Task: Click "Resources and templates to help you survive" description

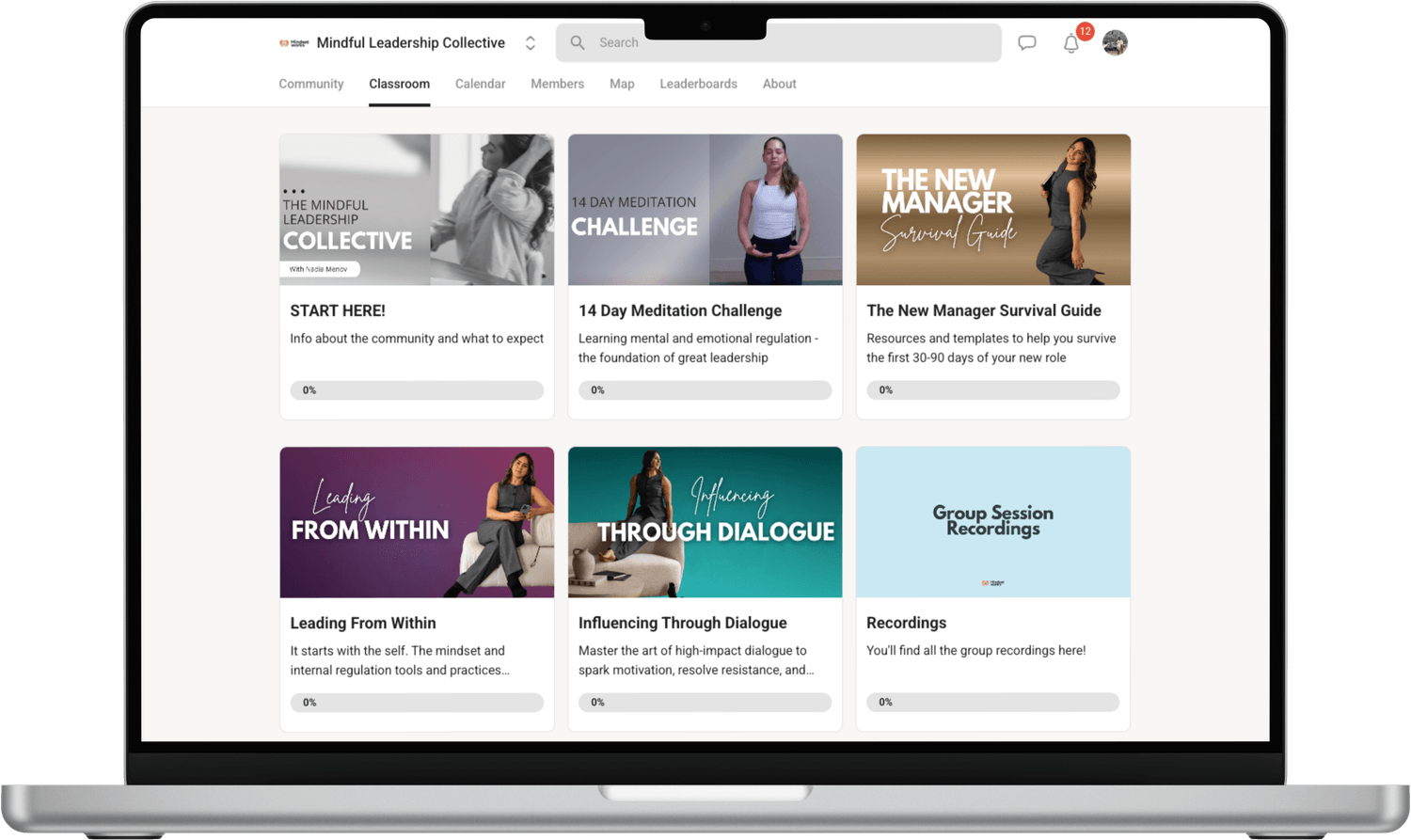Action: (991, 348)
